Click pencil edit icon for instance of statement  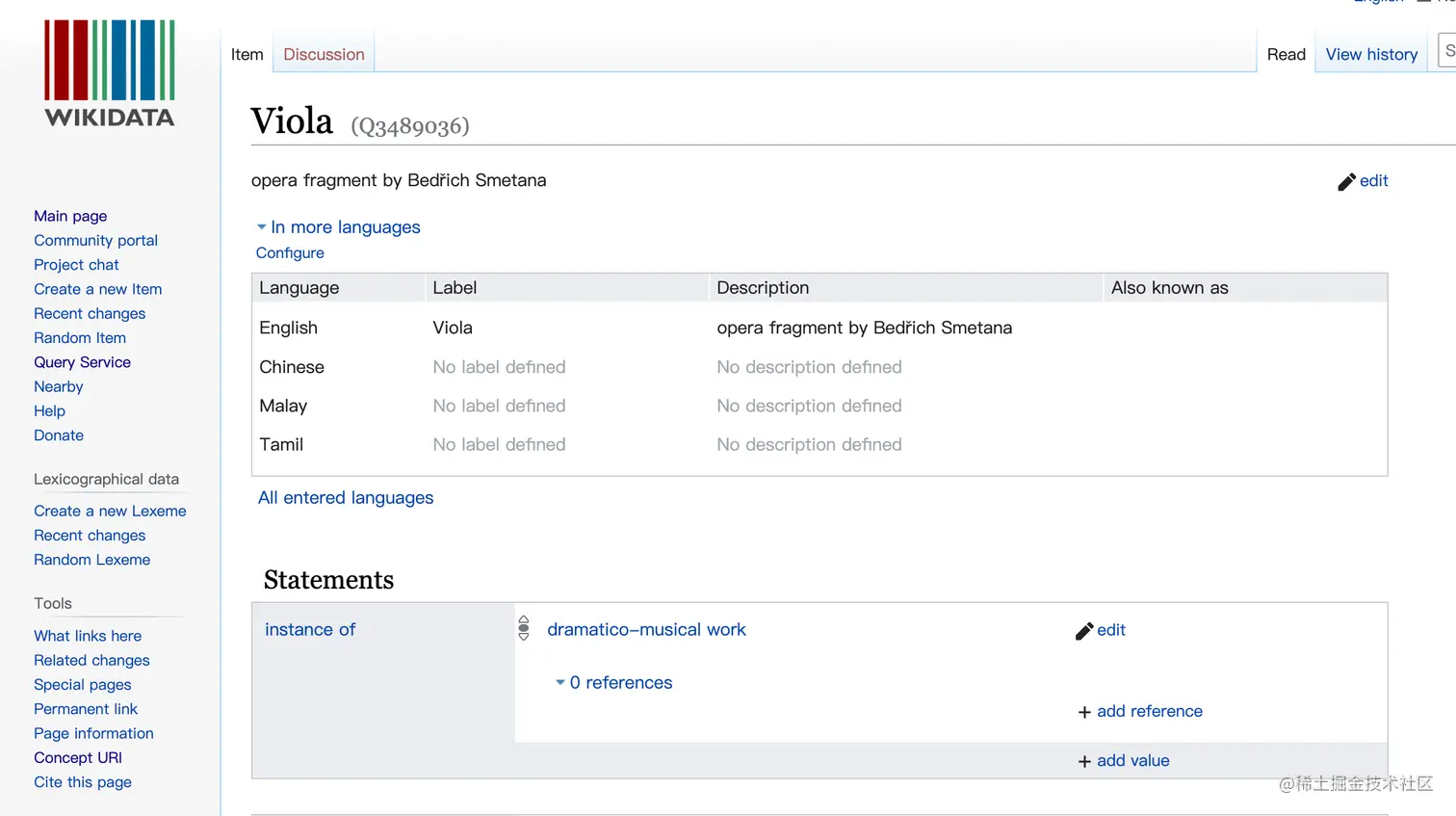(x=1084, y=631)
